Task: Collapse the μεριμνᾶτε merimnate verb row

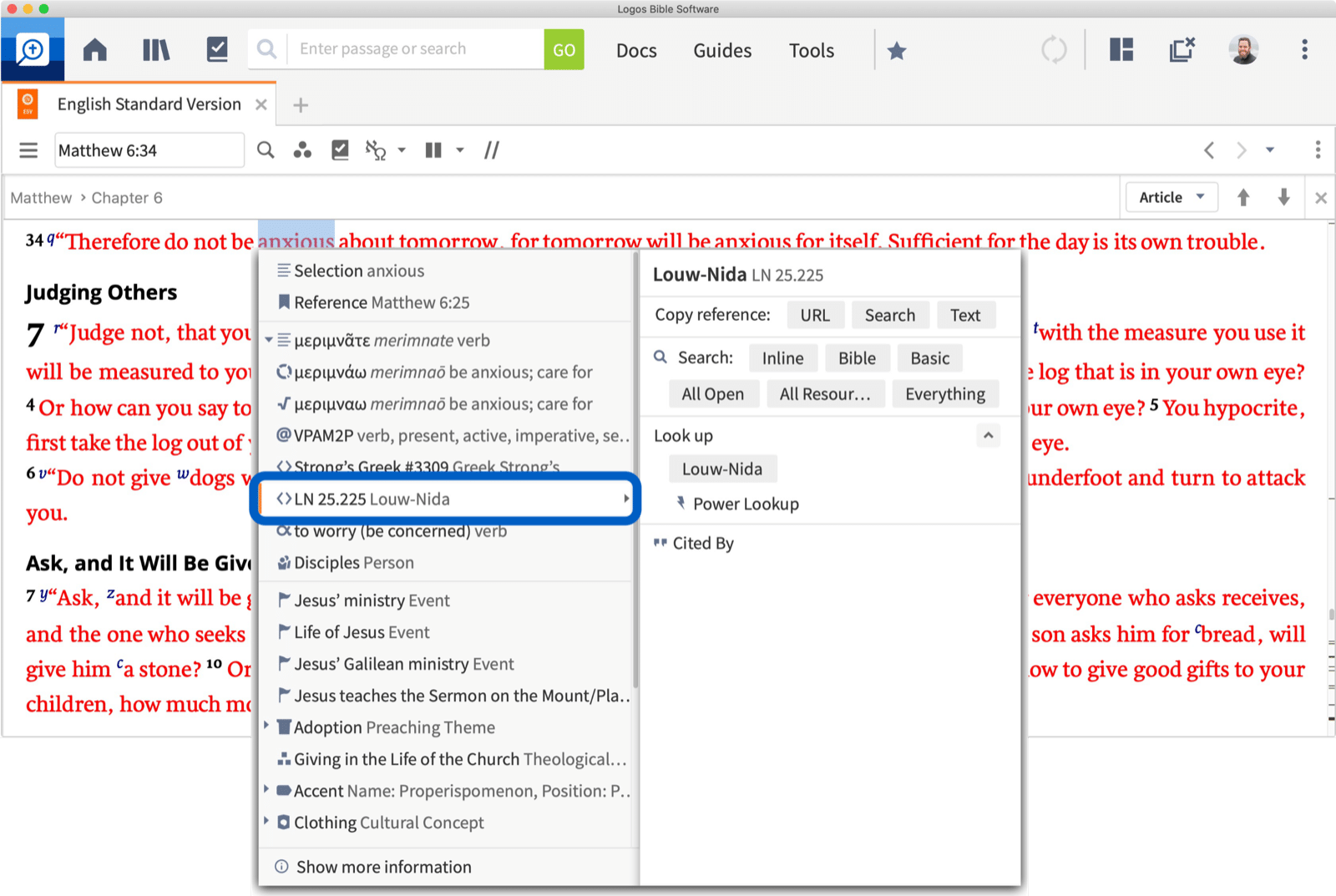Action: click(x=269, y=341)
